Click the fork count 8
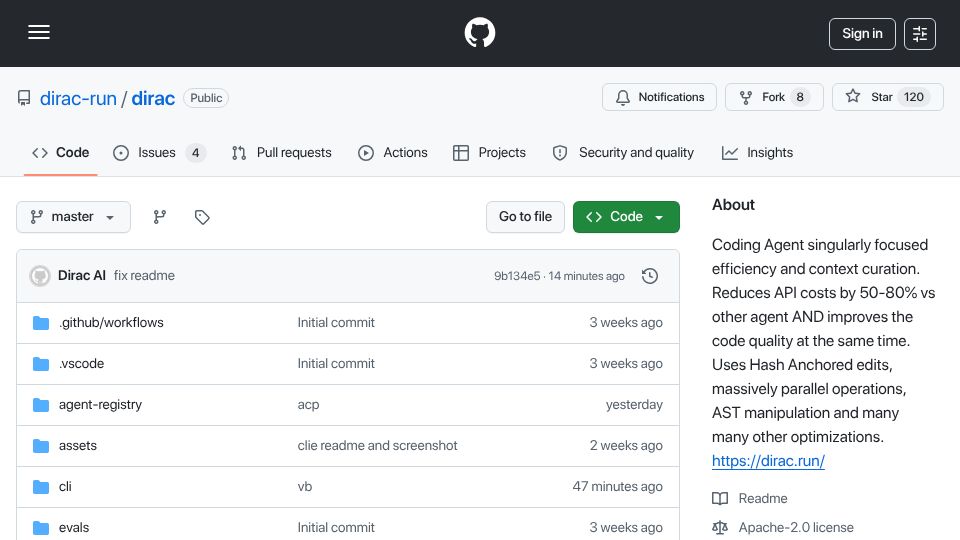Viewport: 960px width, 540px height. [x=800, y=97]
